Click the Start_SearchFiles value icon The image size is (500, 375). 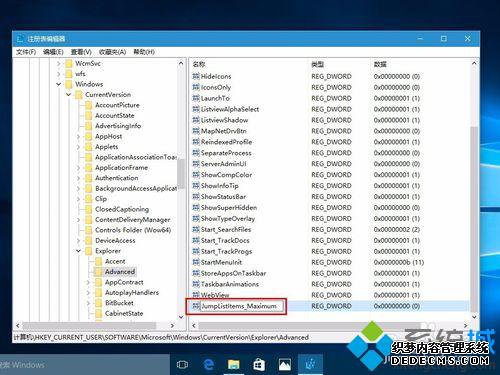(196, 229)
